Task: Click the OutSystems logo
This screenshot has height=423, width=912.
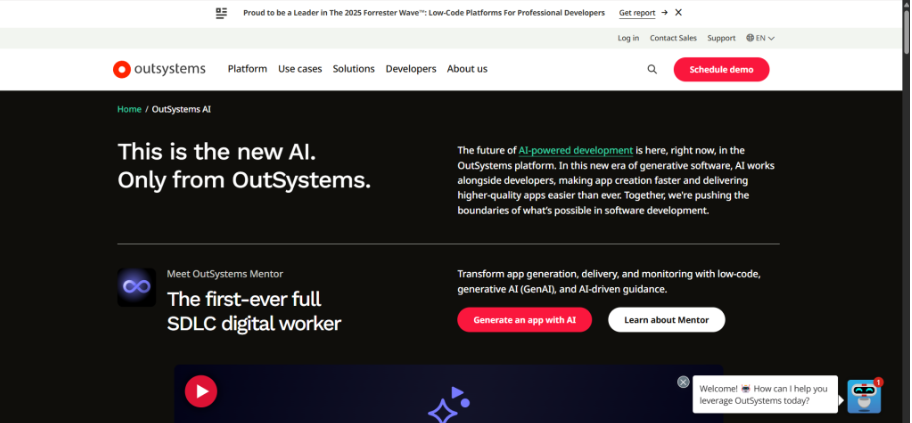Action: (159, 69)
